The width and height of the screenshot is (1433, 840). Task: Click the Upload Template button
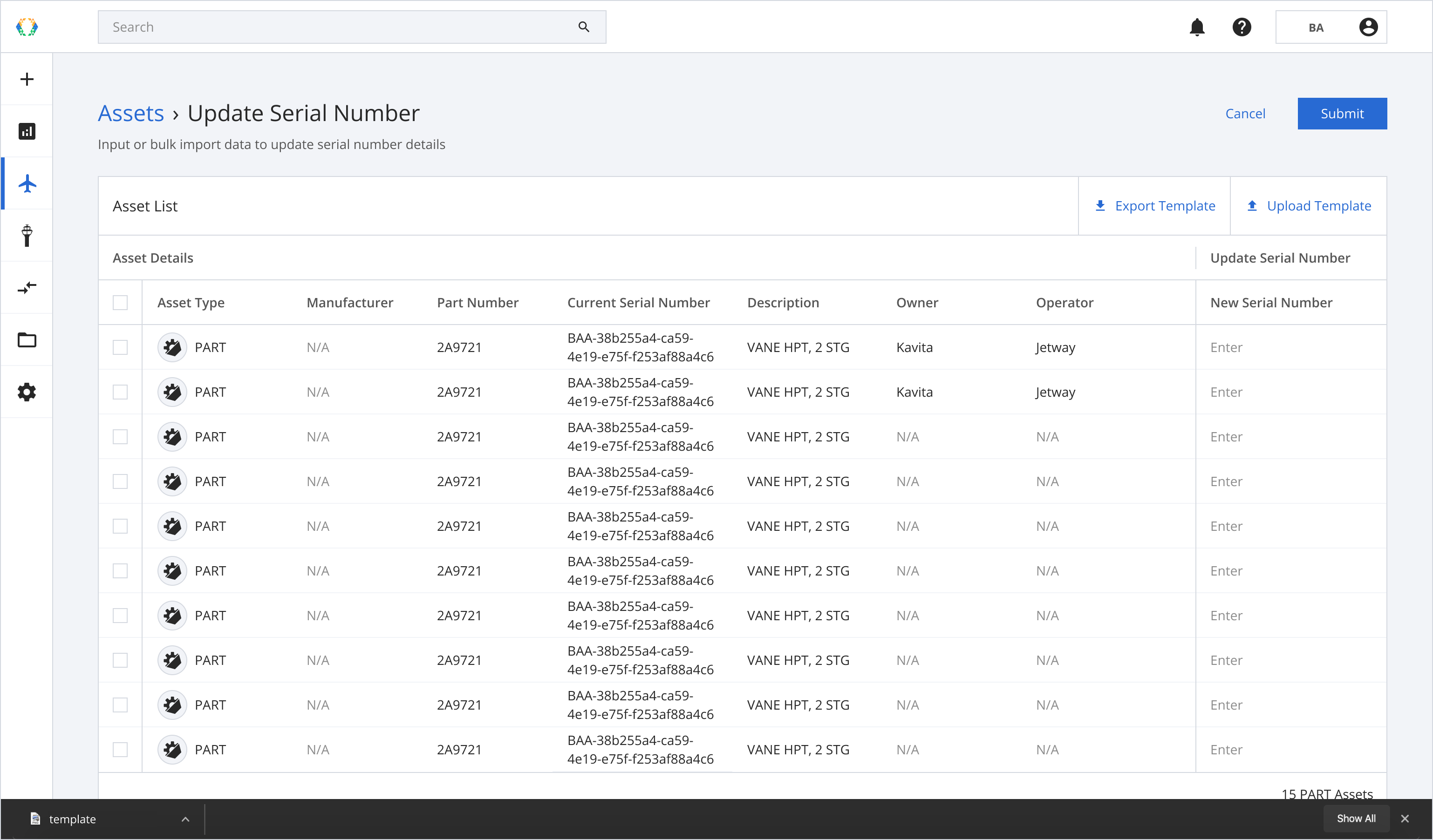click(1308, 206)
